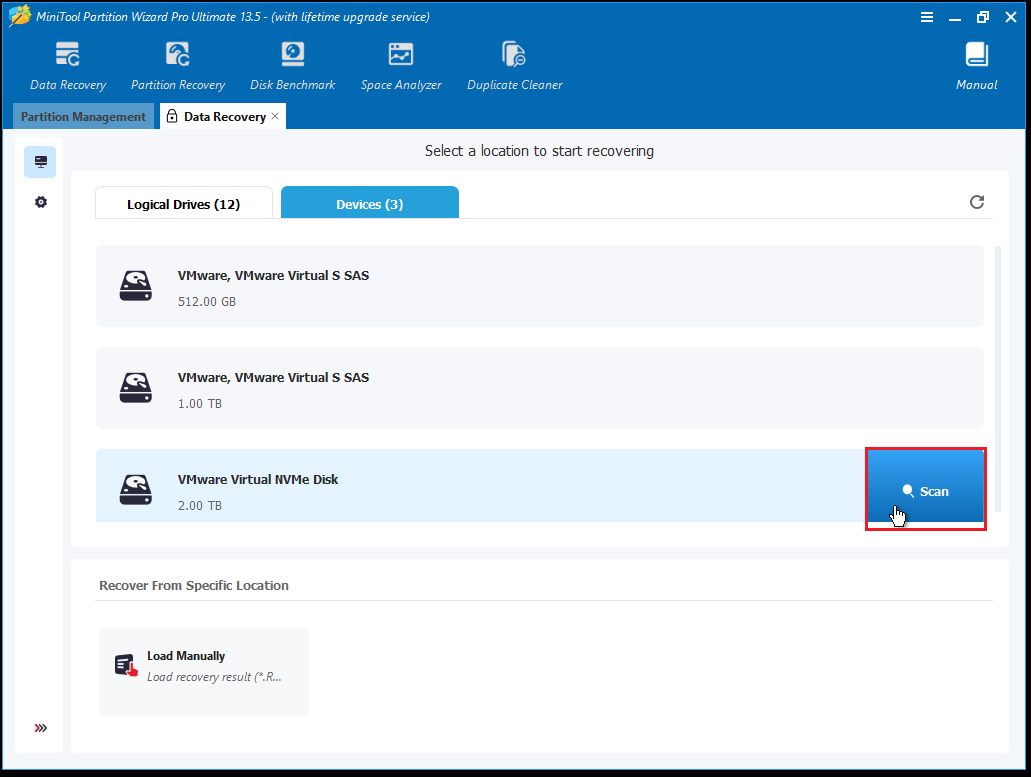Image resolution: width=1031 pixels, height=777 pixels.
Task: Click the MiniTool app logo icon
Action: point(19,16)
